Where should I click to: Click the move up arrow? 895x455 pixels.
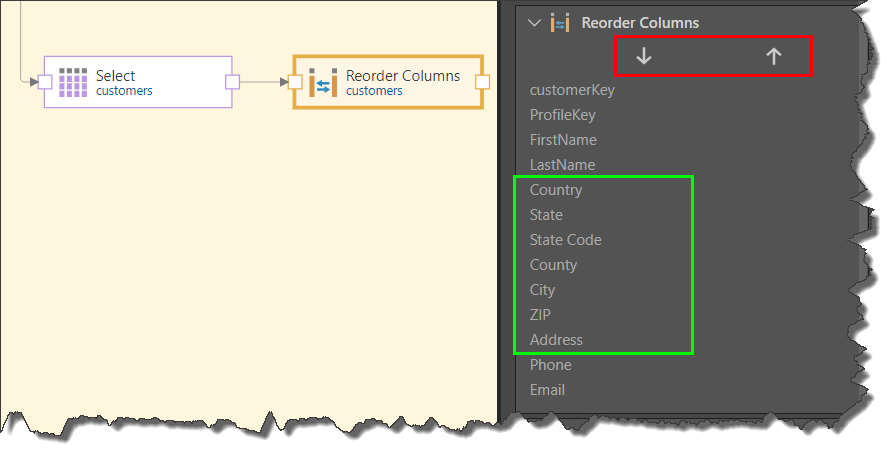[x=773, y=56]
